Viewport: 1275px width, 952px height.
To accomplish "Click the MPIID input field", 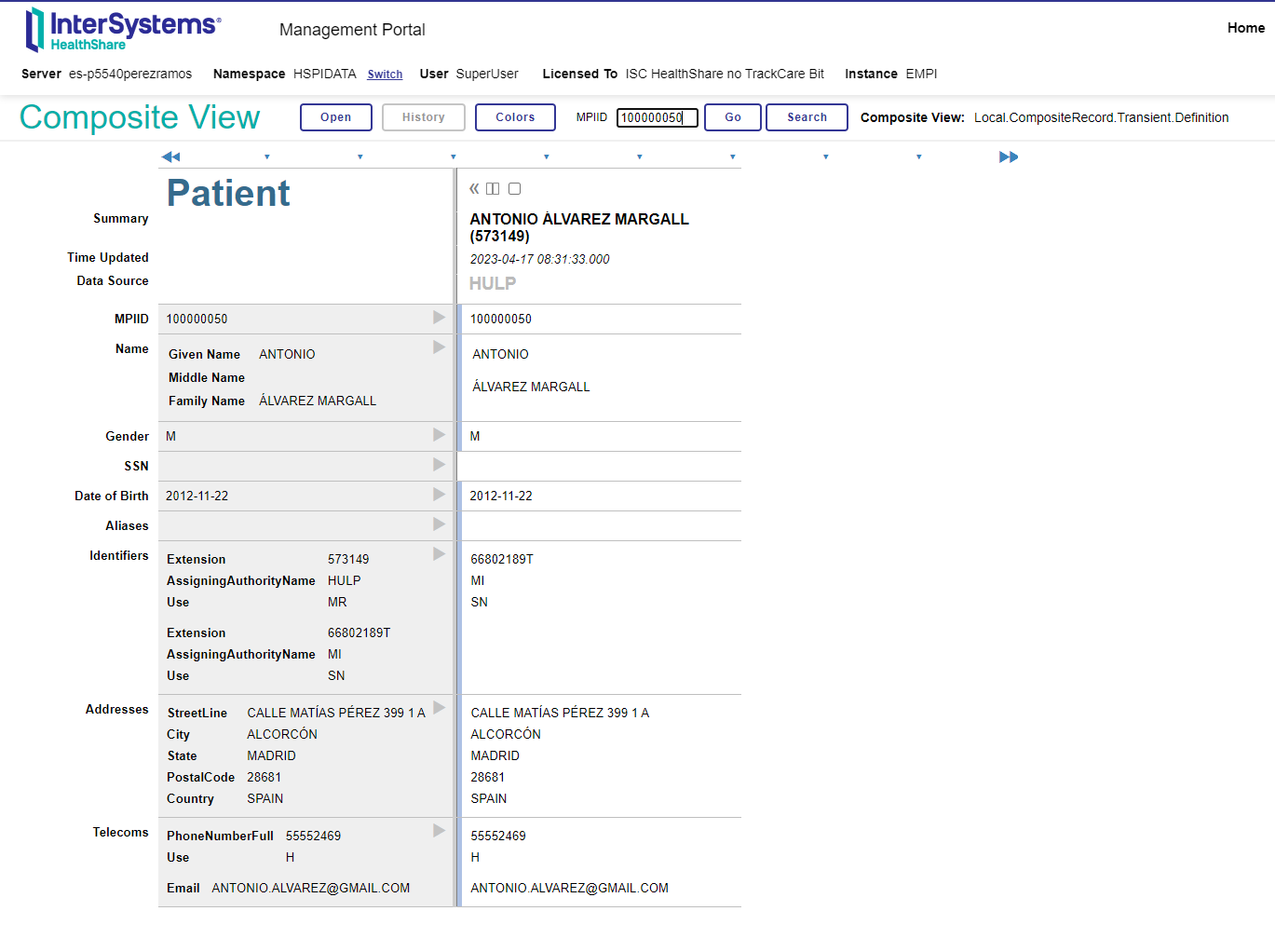I will (x=657, y=117).
